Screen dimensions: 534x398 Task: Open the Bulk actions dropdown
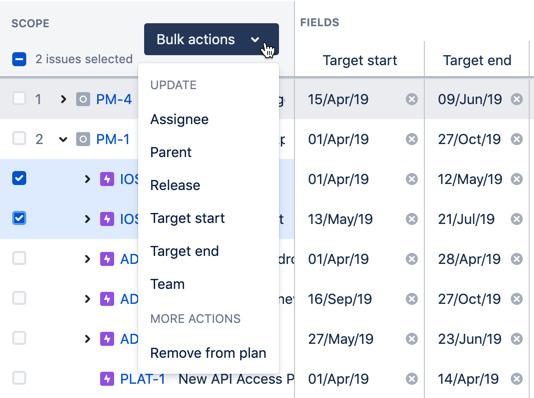(211, 39)
